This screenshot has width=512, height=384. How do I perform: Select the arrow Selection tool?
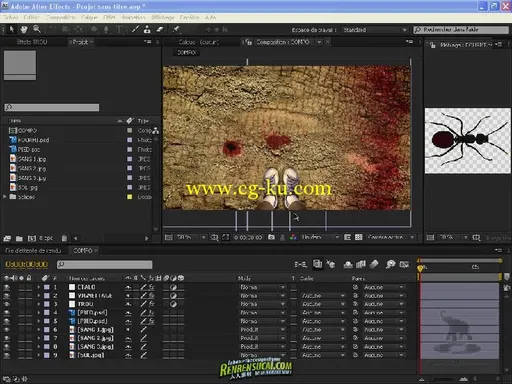point(12,29)
